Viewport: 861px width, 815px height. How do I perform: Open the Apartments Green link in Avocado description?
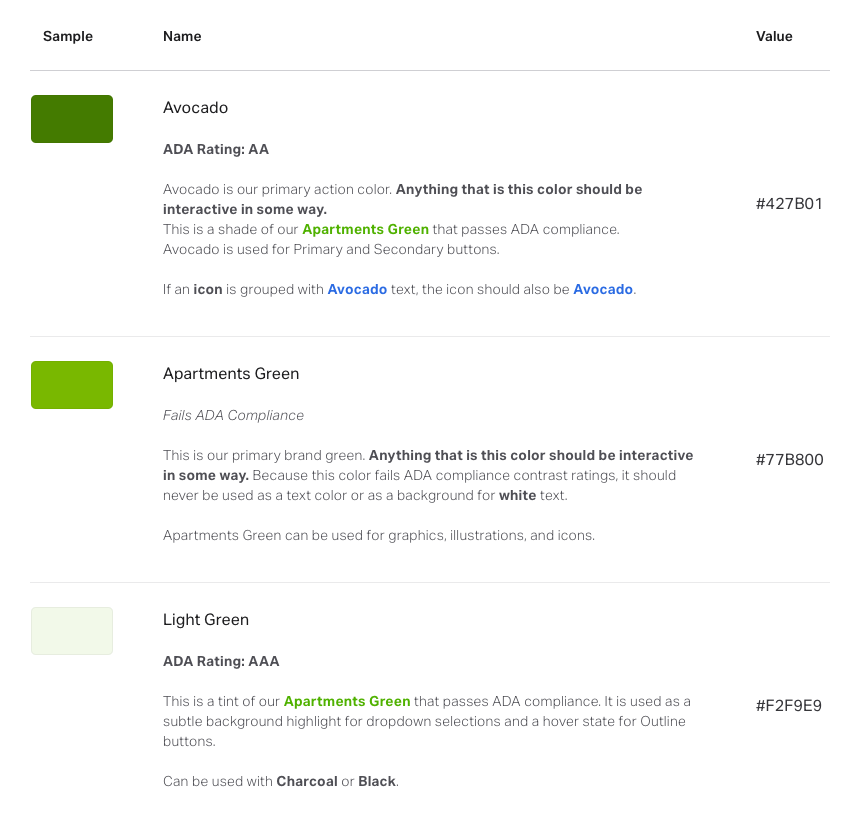point(365,230)
